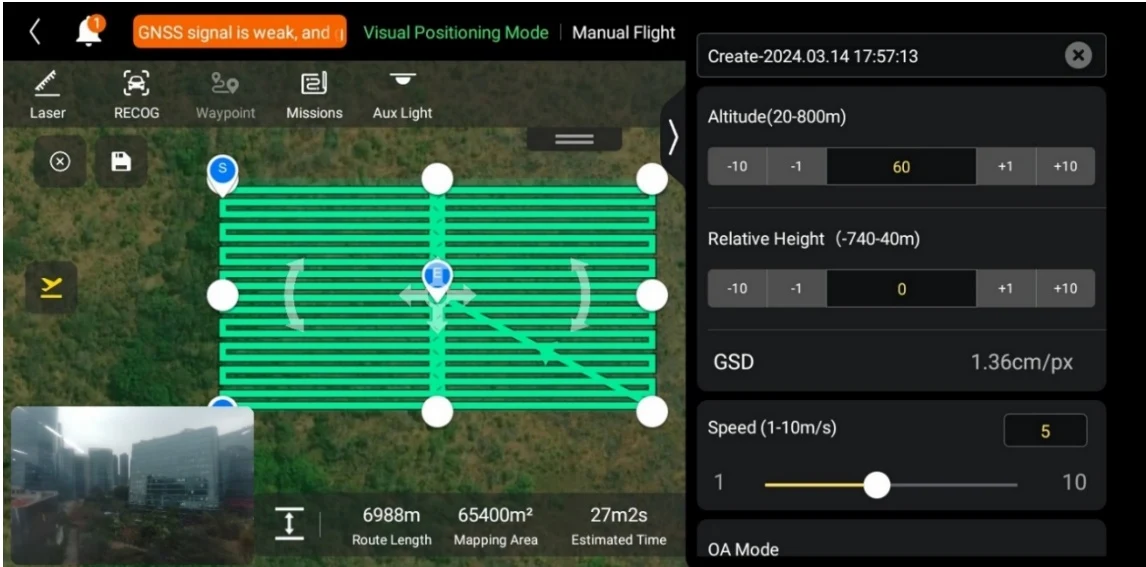This screenshot has width=1146, height=567.
Task: Select the bottom-right white area handle
Action: pos(651,411)
